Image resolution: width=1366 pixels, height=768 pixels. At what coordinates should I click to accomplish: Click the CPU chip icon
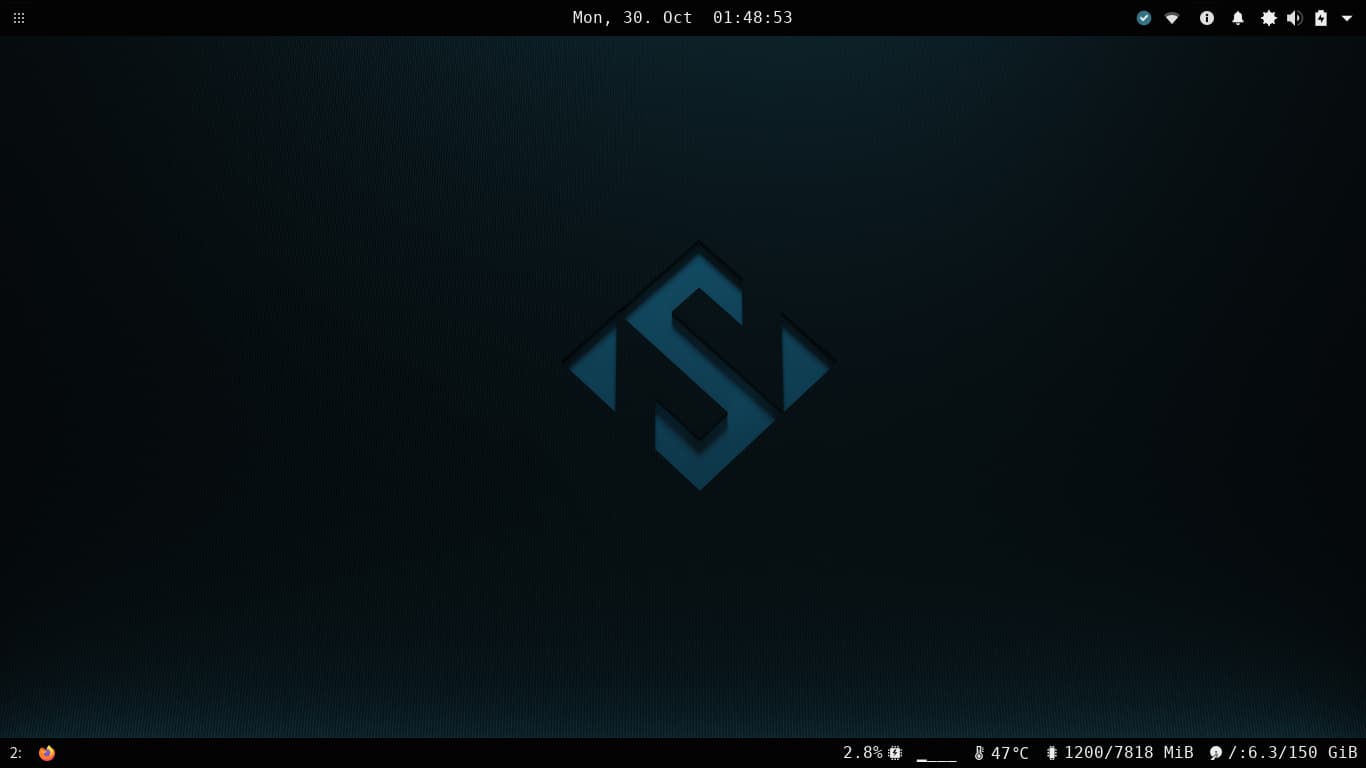point(895,753)
